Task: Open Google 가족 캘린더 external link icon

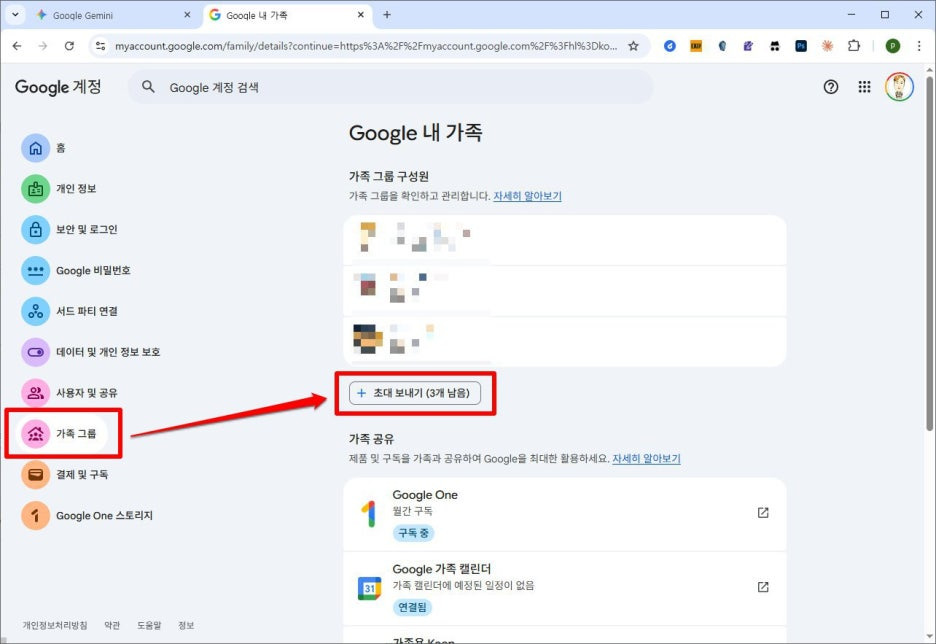Action: click(x=763, y=587)
